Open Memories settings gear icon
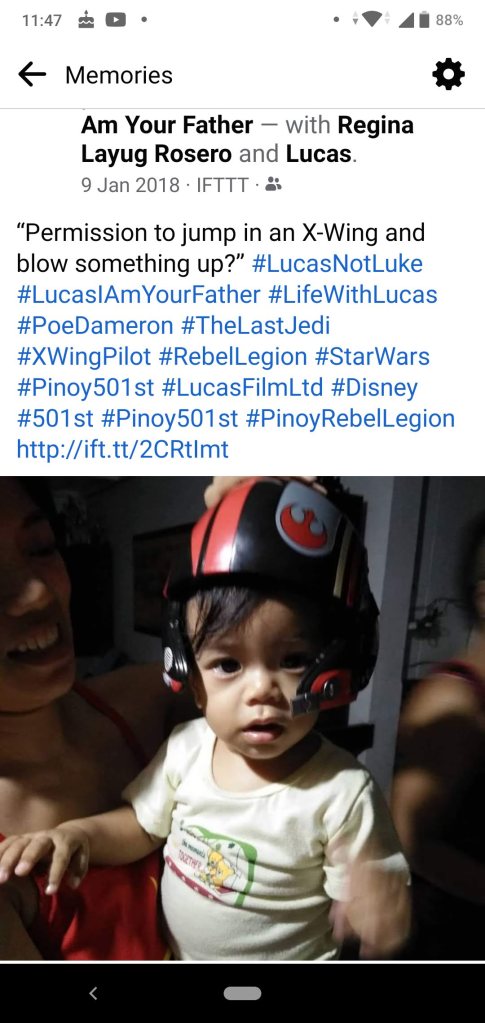 (449, 75)
